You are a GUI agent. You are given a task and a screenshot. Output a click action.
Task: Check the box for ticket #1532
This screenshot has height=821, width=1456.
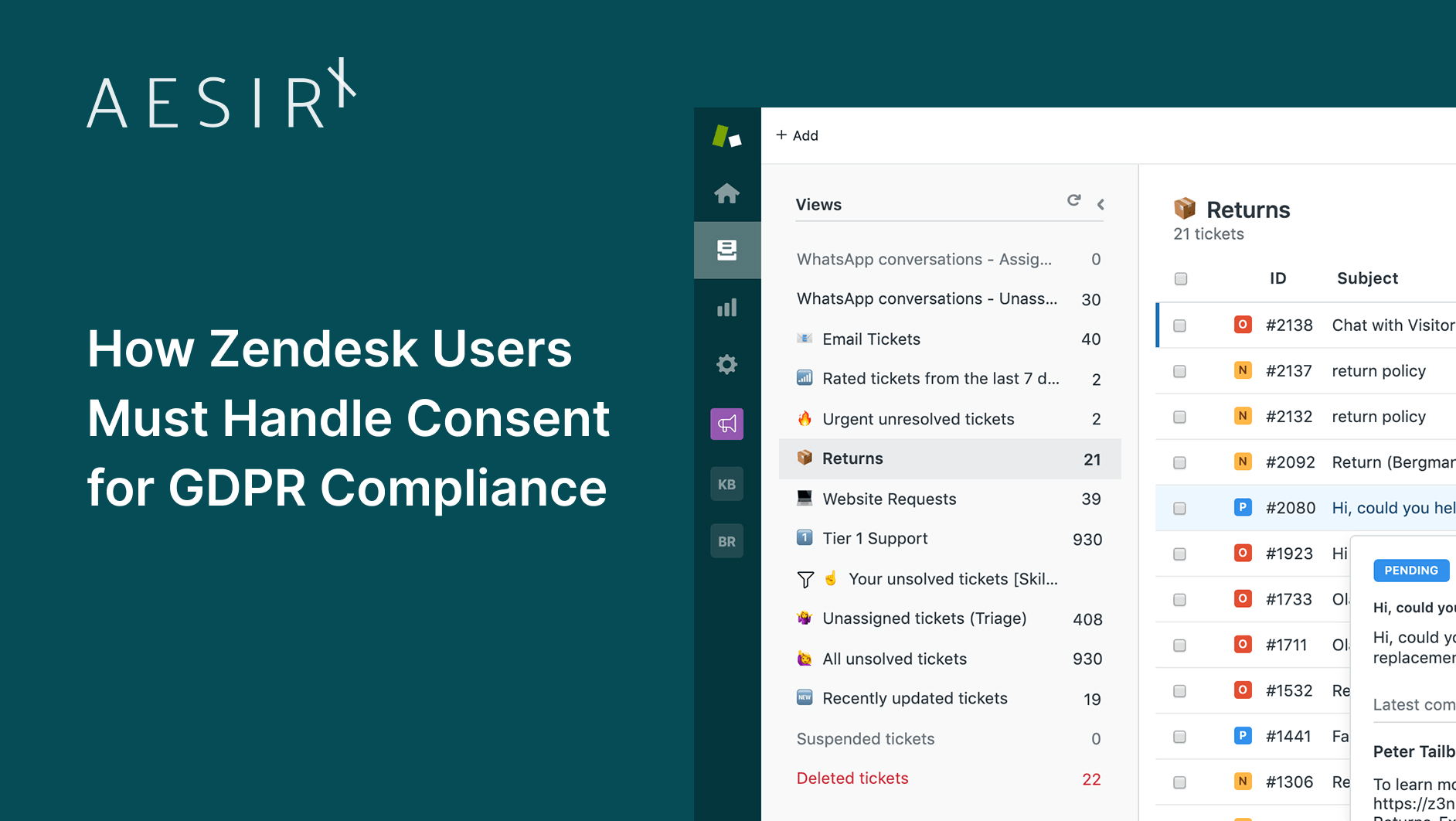(1179, 691)
